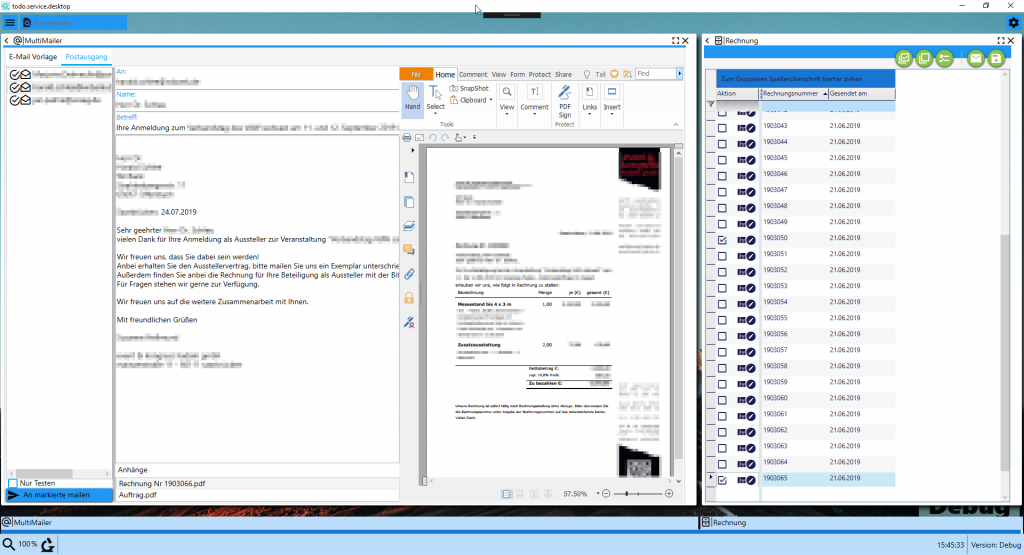Click the SnapShot camera tool
1024x555 pixels.
pyautogui.click(x=469, y=88)
